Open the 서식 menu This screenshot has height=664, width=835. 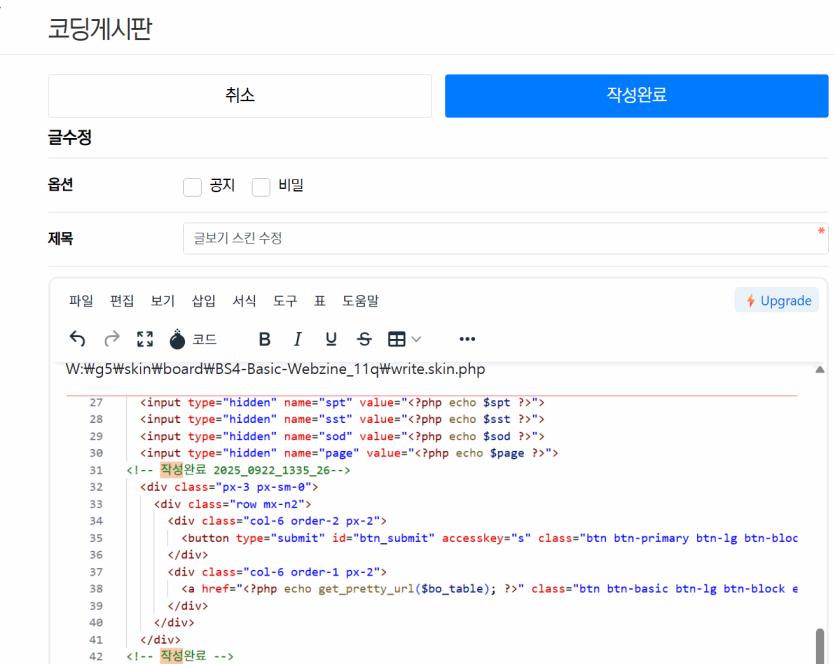[244, 301]
